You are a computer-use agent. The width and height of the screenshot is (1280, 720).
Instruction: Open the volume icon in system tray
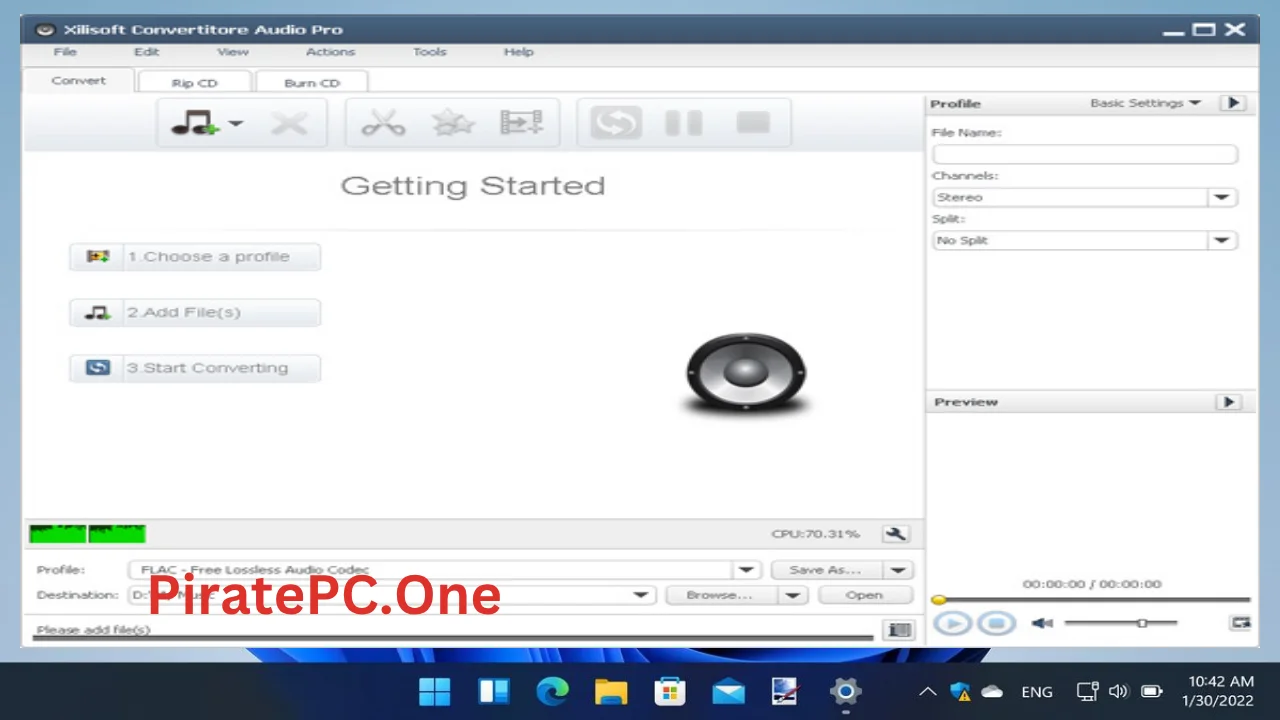pos(1119,691)
